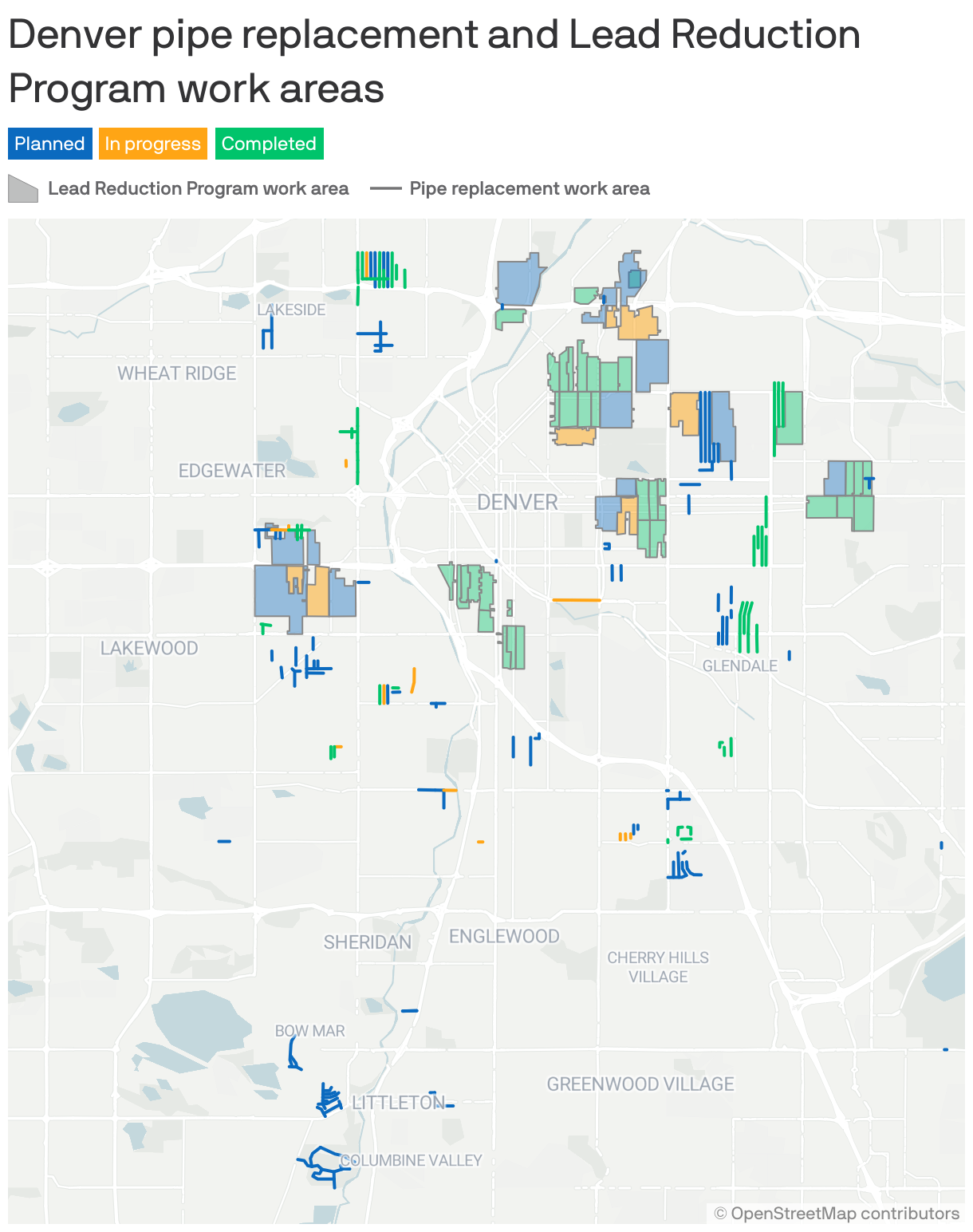This screenshot has width=973, height=1232.
Task: Click the EDGEWATER map label
Action: [x=232, y=471]
